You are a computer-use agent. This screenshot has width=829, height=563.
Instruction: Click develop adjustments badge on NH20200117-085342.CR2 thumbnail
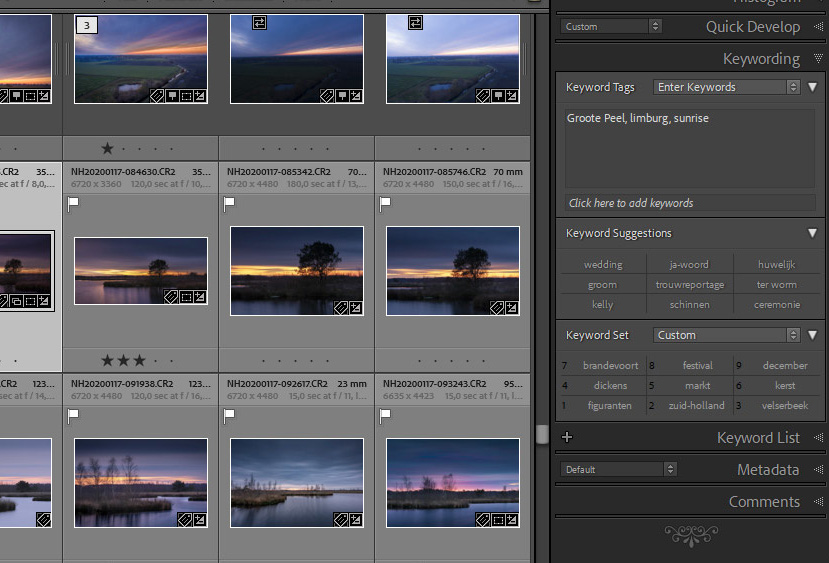(356, 308)
